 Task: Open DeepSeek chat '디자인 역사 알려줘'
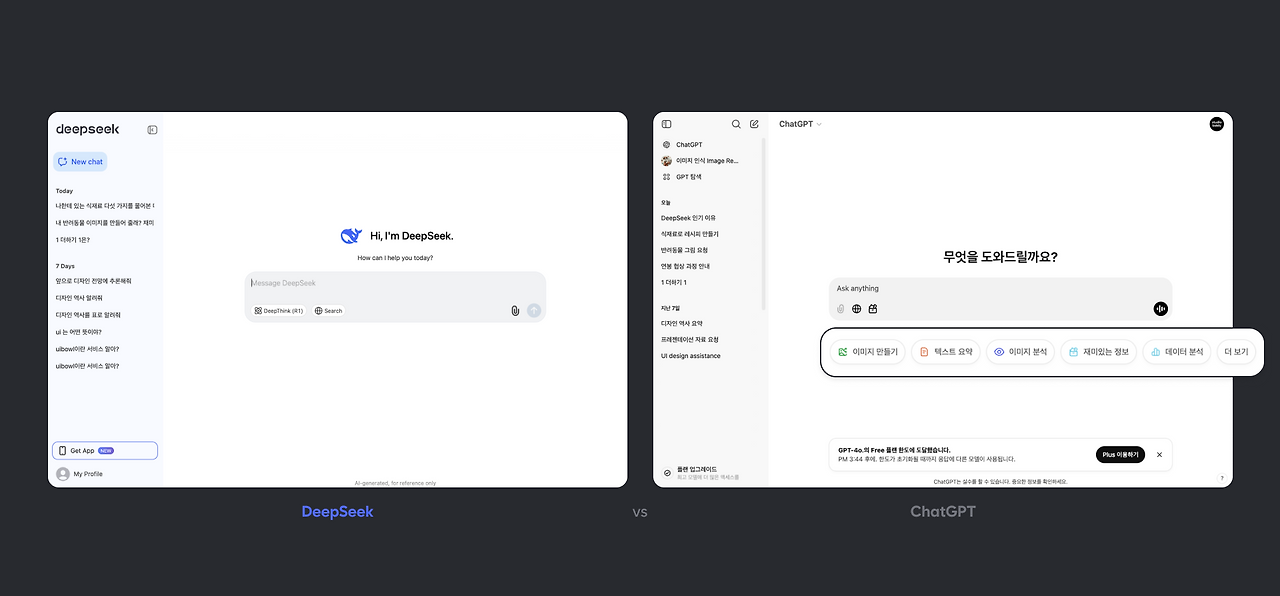click(x=79, y=298)
